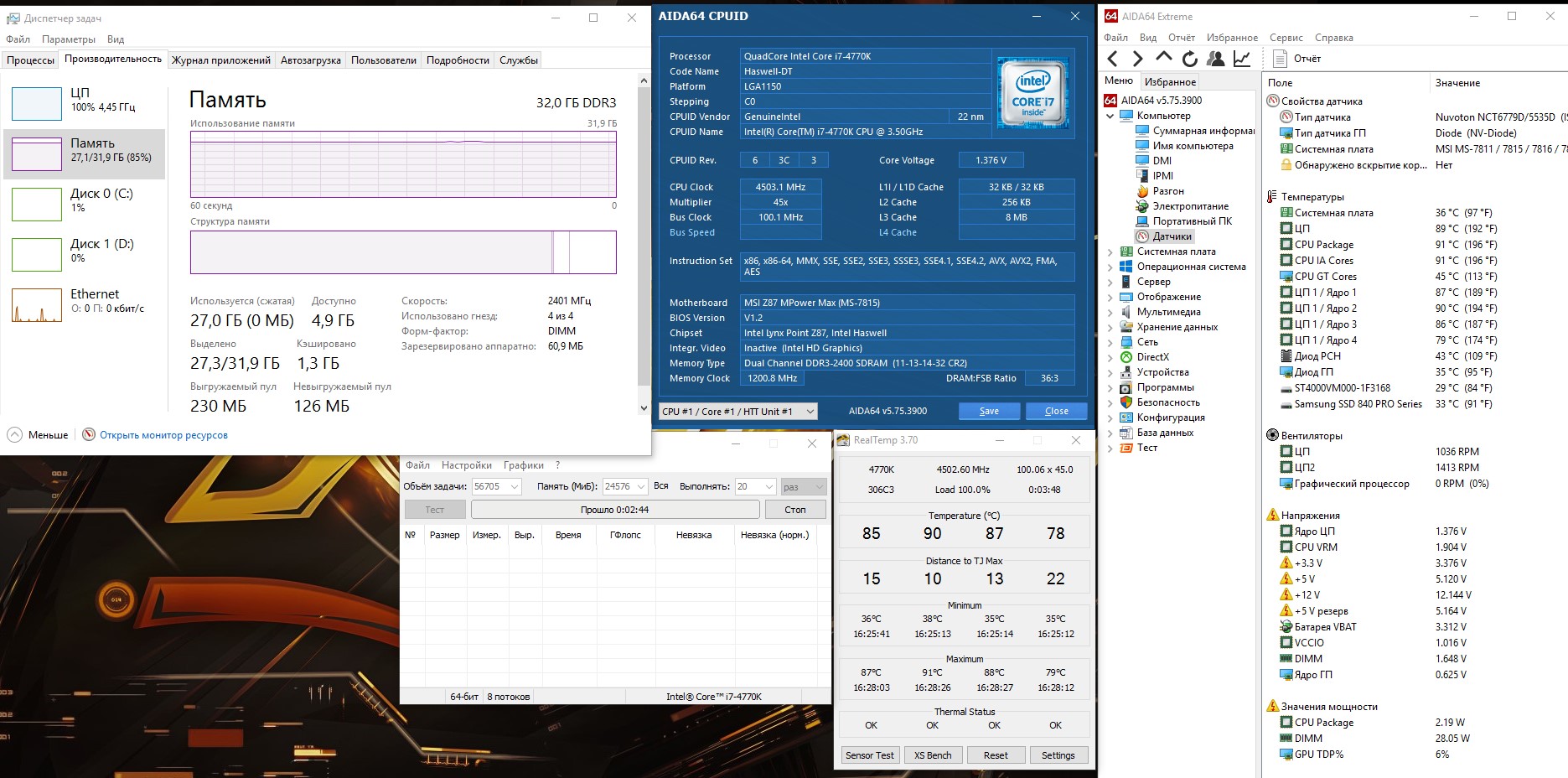Click Открыть монитор ресурсов link
Image resolution: width=1568 pixels, height=778 pixels.
tap(163, 435)
